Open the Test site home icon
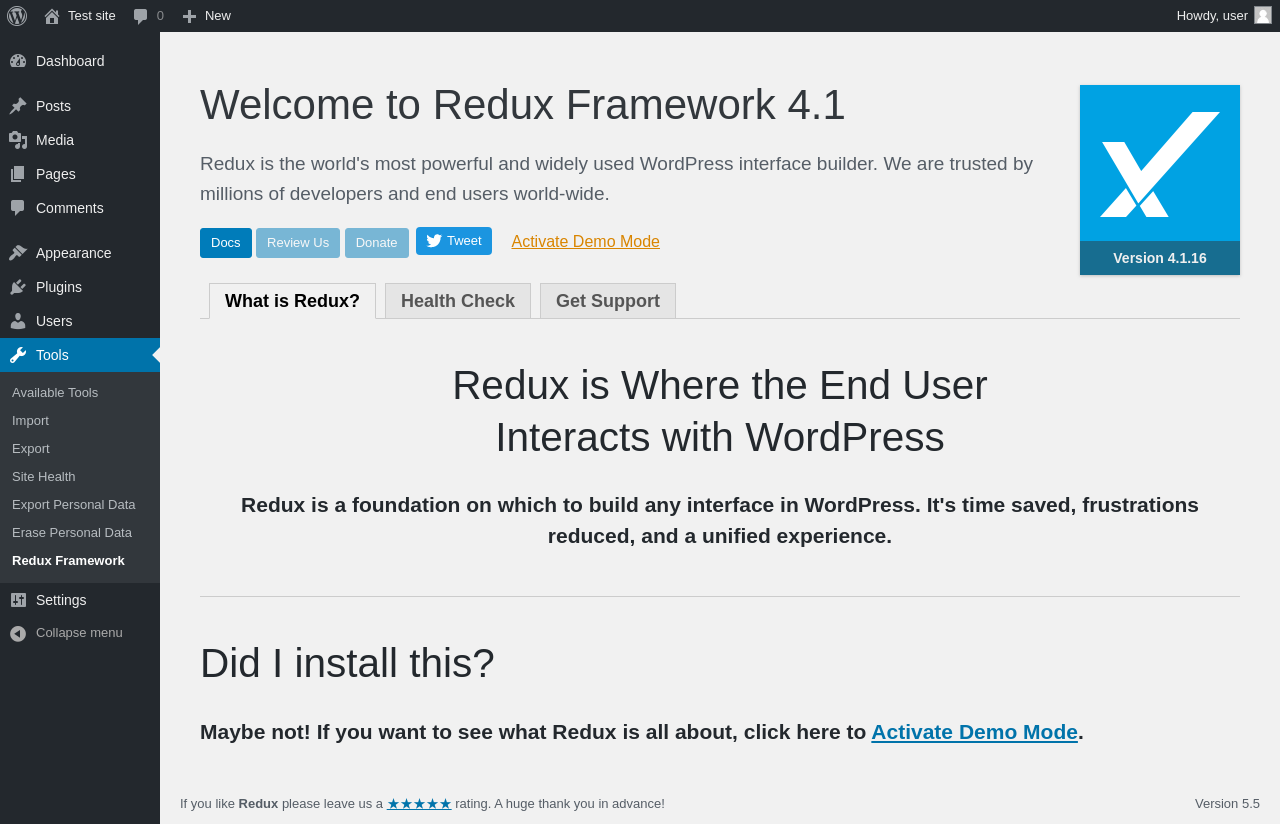This screenshot has height=824, width=1280. (52, 16)
